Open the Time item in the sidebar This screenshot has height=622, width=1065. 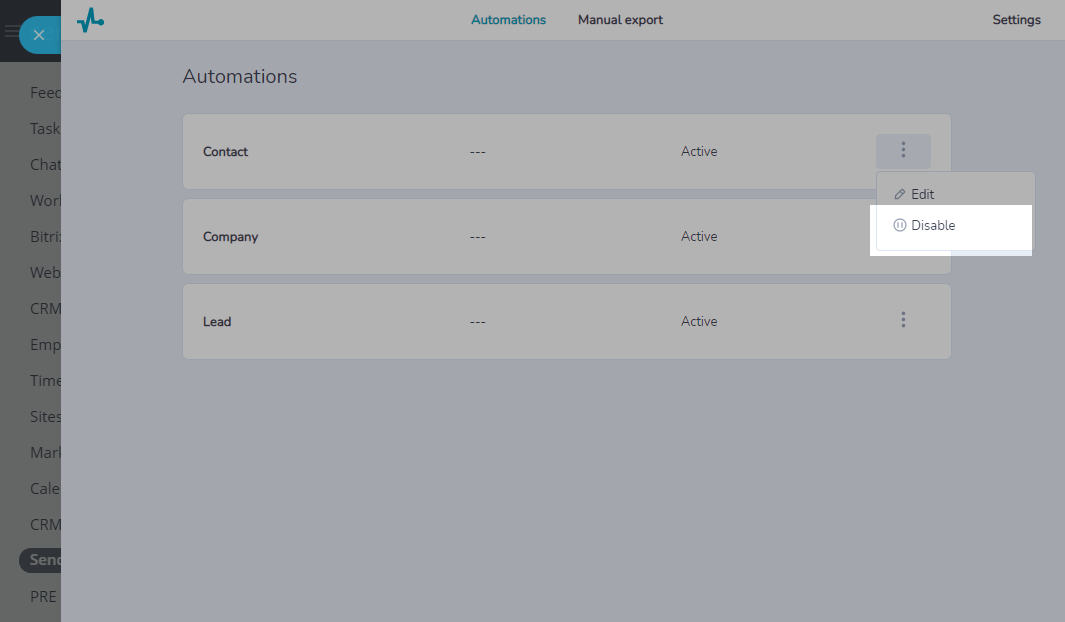pyautogui.click(x=45, y=381)
